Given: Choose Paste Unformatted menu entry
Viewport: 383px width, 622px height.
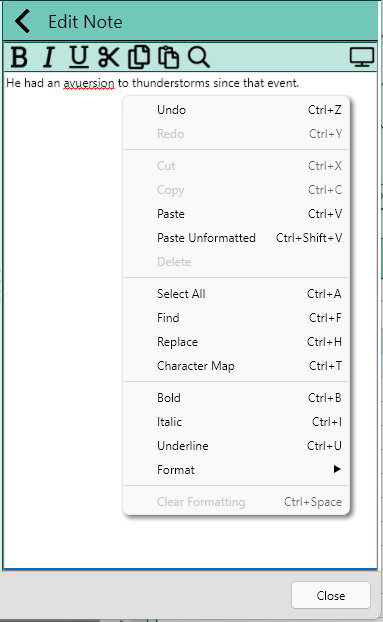Looking at the screenshot, I should pyautogui.click(x=236, y=238).
